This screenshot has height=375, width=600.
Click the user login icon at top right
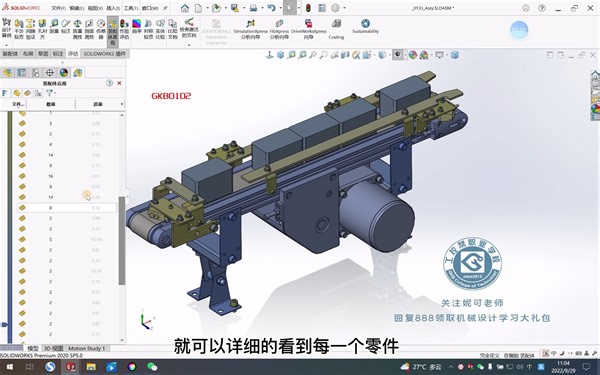pyautogui.click(x=526, y=8)
